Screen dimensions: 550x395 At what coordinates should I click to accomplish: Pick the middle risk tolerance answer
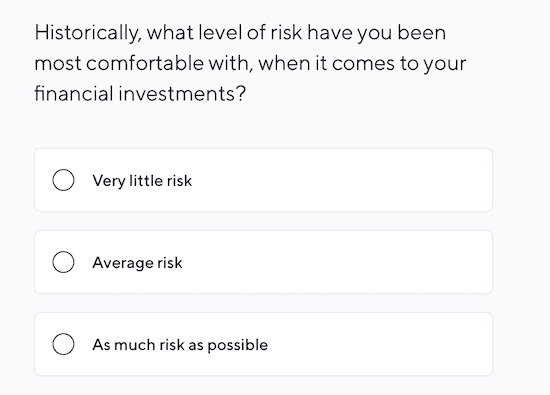(263, 262)
